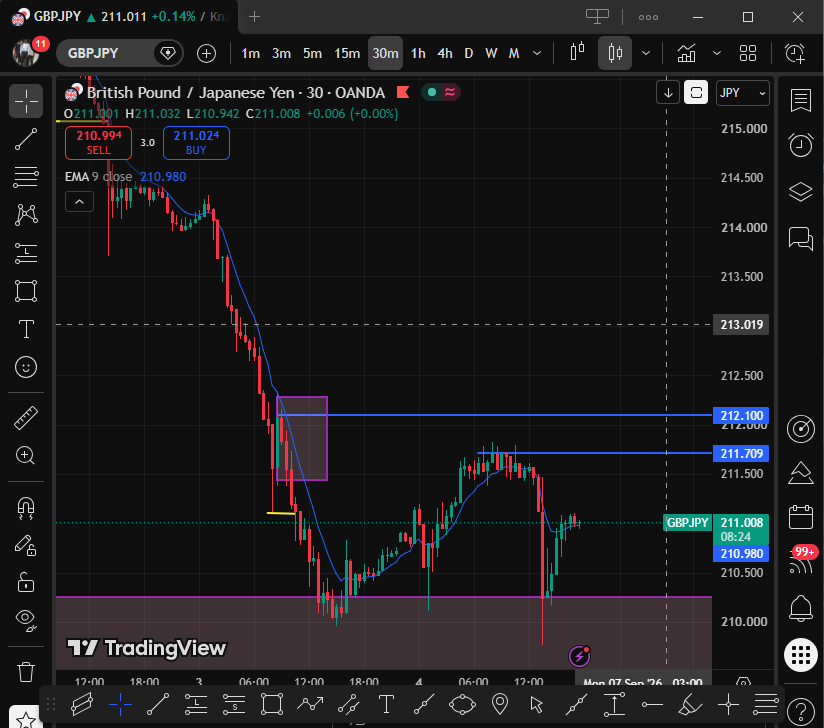This screenshot has height=728, width=824.
Task: Activate the zoom-in magnifier tool
Action: point(26,455)
